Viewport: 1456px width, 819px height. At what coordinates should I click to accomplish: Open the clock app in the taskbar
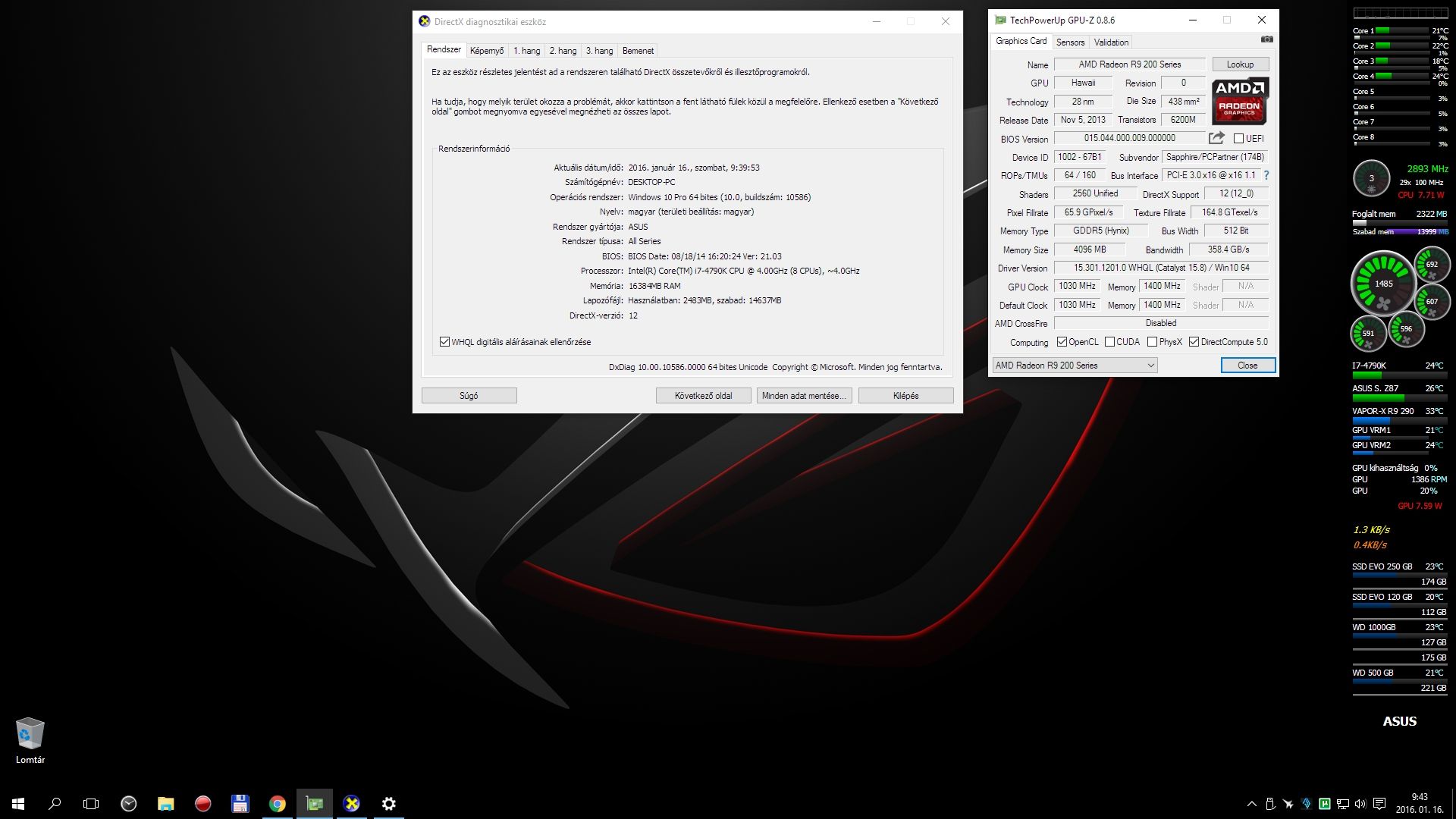(129, 804)
